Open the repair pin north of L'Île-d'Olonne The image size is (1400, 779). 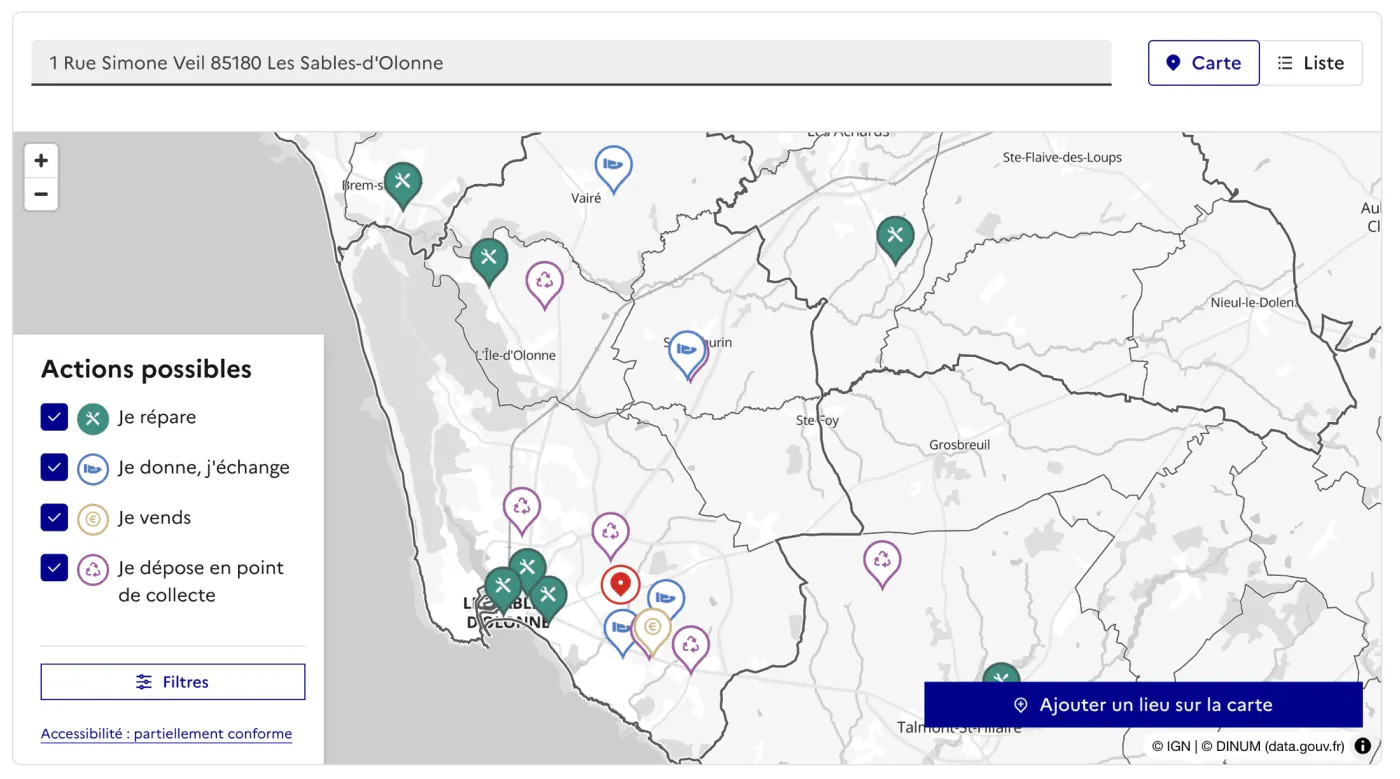tap(489, 262)
